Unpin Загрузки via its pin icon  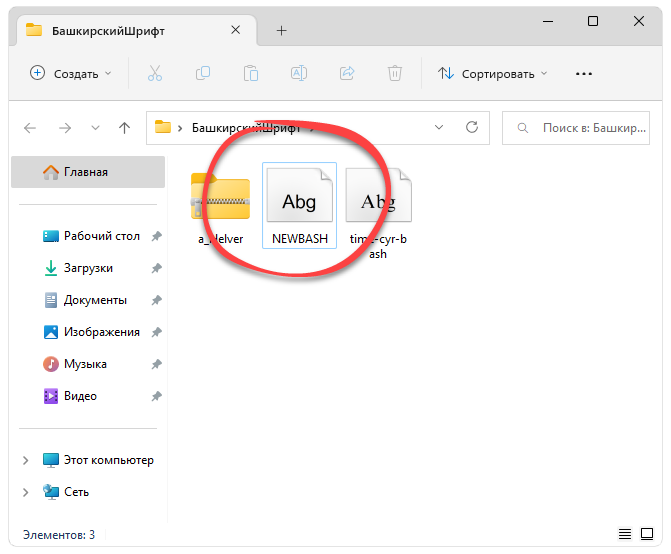pyautogui.click(x=157, y=268)
